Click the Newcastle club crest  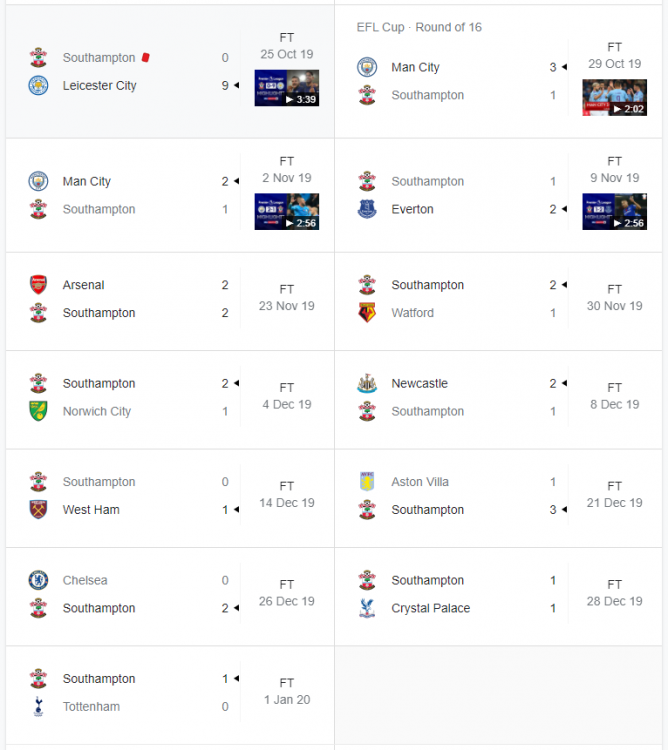367,383
